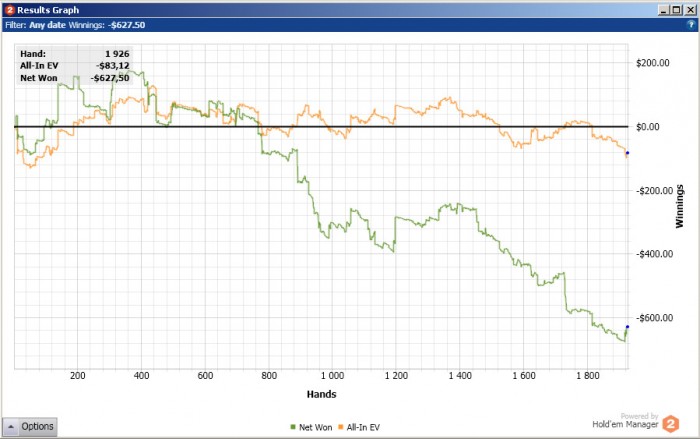Click the 200 hands x-axis label
Image resolution: width=700 pixels, height=439 pixels.
pos(78,376)
